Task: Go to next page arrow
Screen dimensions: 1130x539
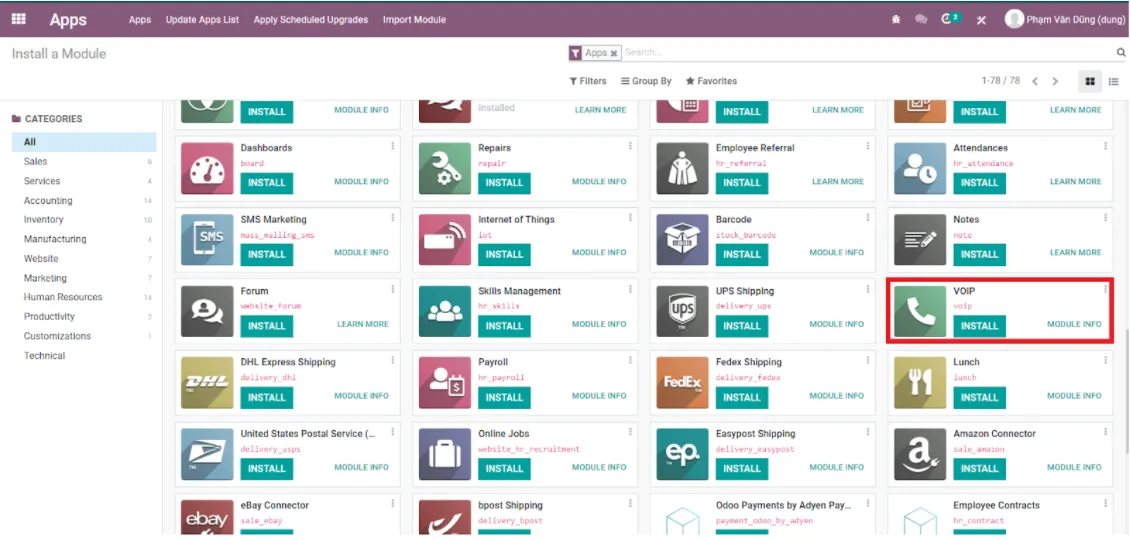Action: click(x=1055, y=81)
